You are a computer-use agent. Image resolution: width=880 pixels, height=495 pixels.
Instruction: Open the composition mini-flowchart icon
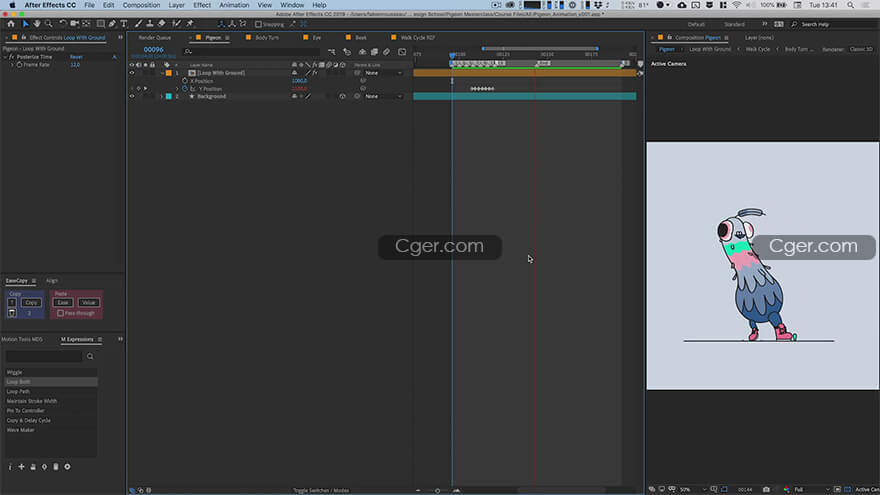(332, 52)
